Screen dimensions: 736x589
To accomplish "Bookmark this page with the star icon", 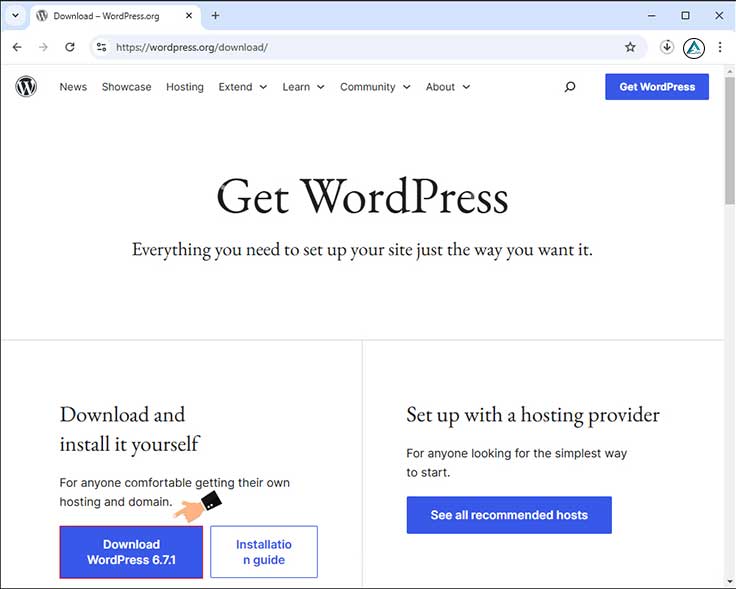I will click(630, 47).
